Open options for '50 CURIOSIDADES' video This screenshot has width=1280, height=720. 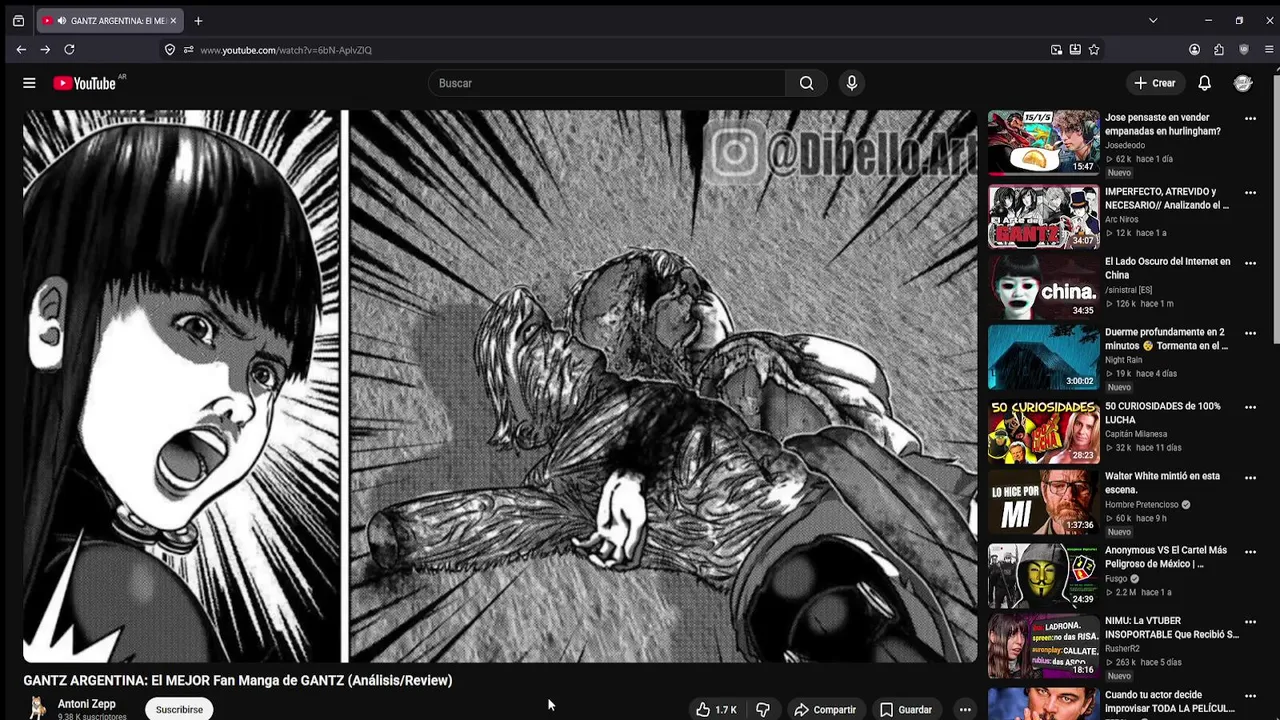pos(1250,407)
